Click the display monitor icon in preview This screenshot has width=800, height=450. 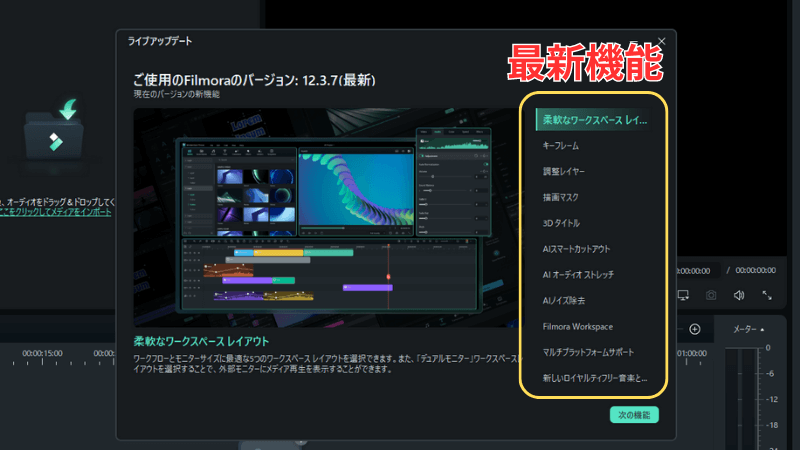(683, 295)
